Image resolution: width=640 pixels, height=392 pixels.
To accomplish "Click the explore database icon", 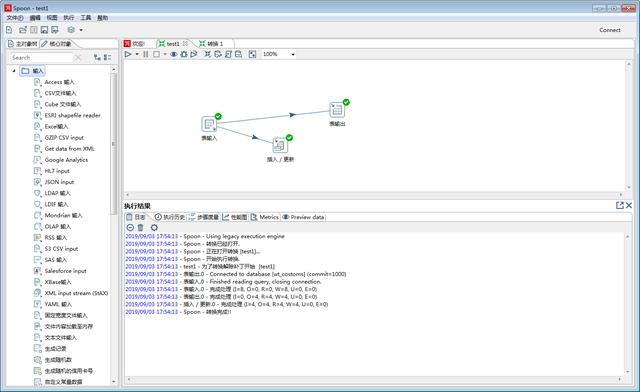I will click(x=238, y=54).
